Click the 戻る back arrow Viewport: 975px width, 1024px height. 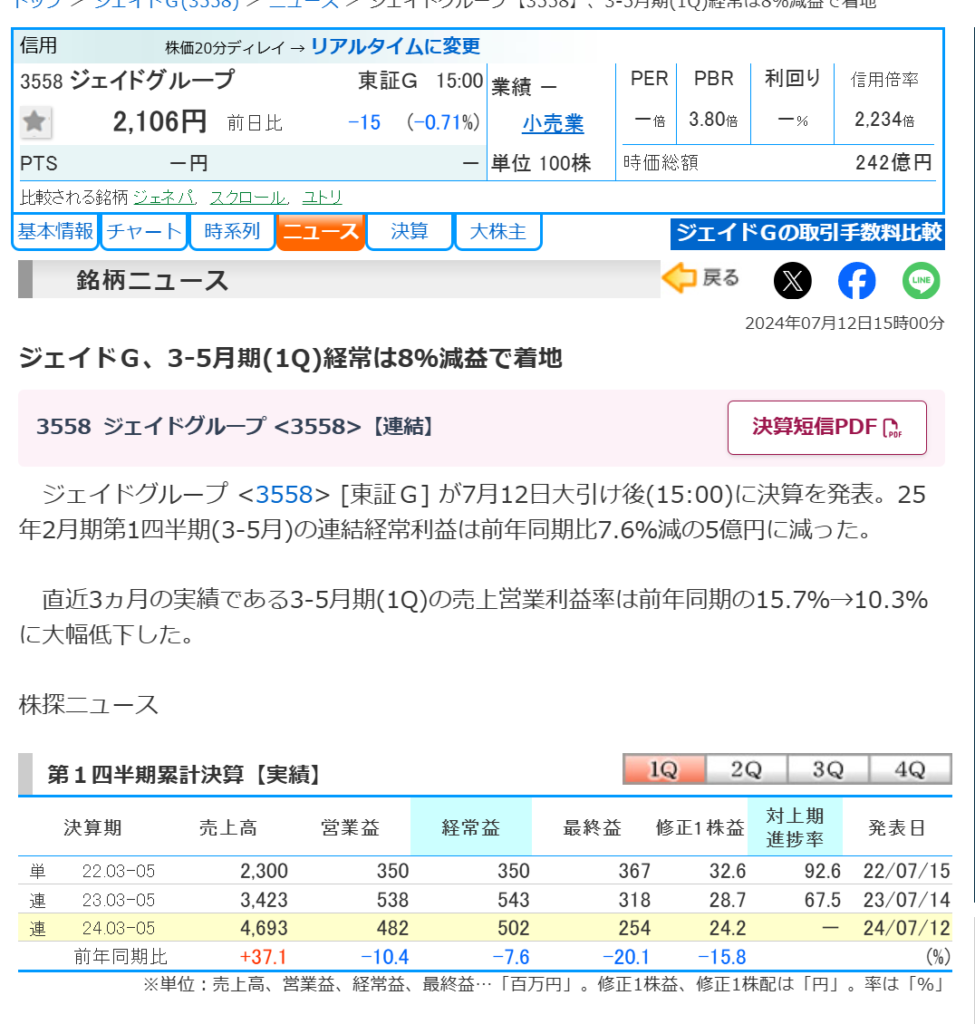pos(701,278)
